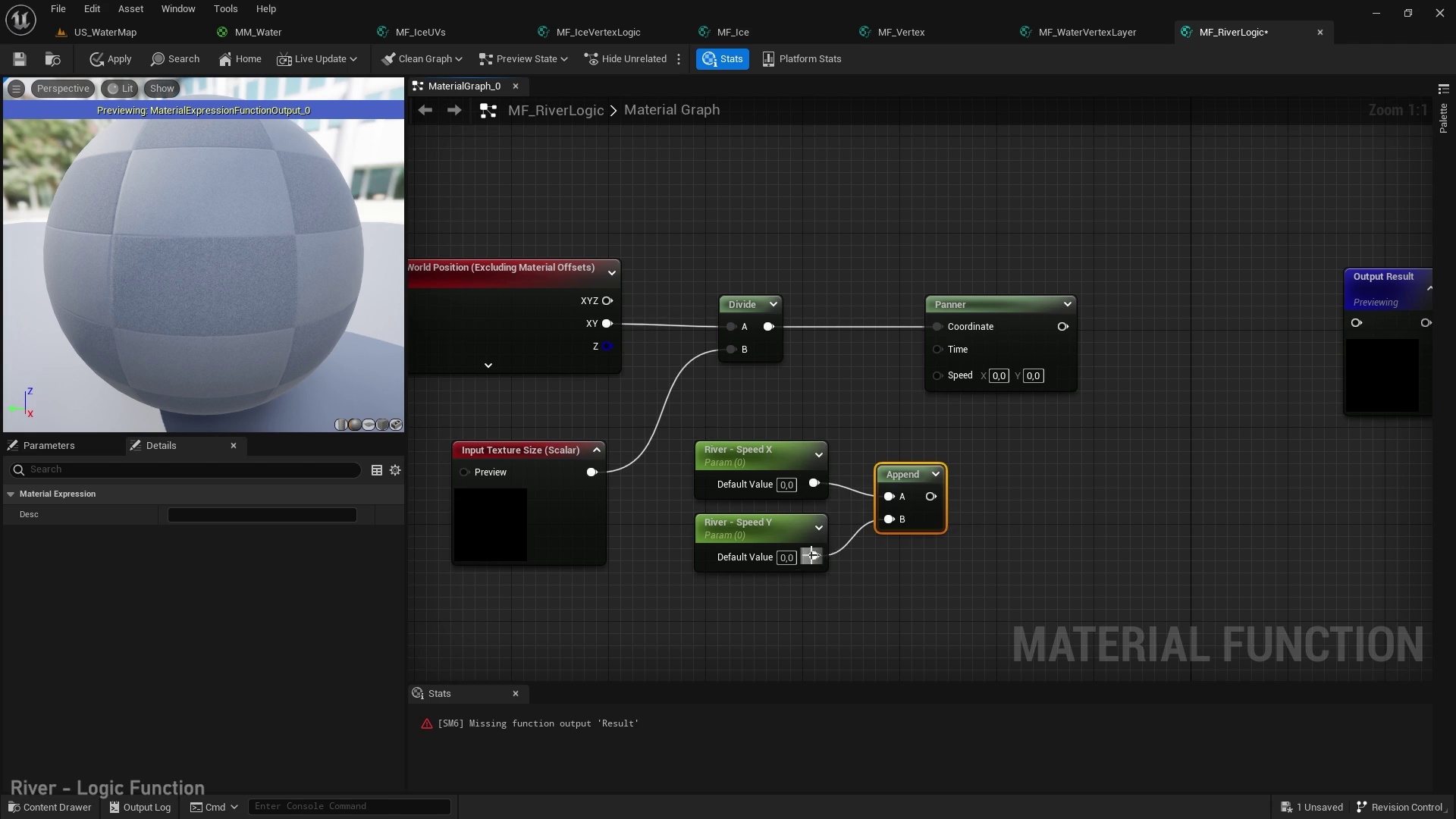Click the graph navigate forward arrow
The width and height of the screenshot is (1456, 819).
click(x=453, y=111)
